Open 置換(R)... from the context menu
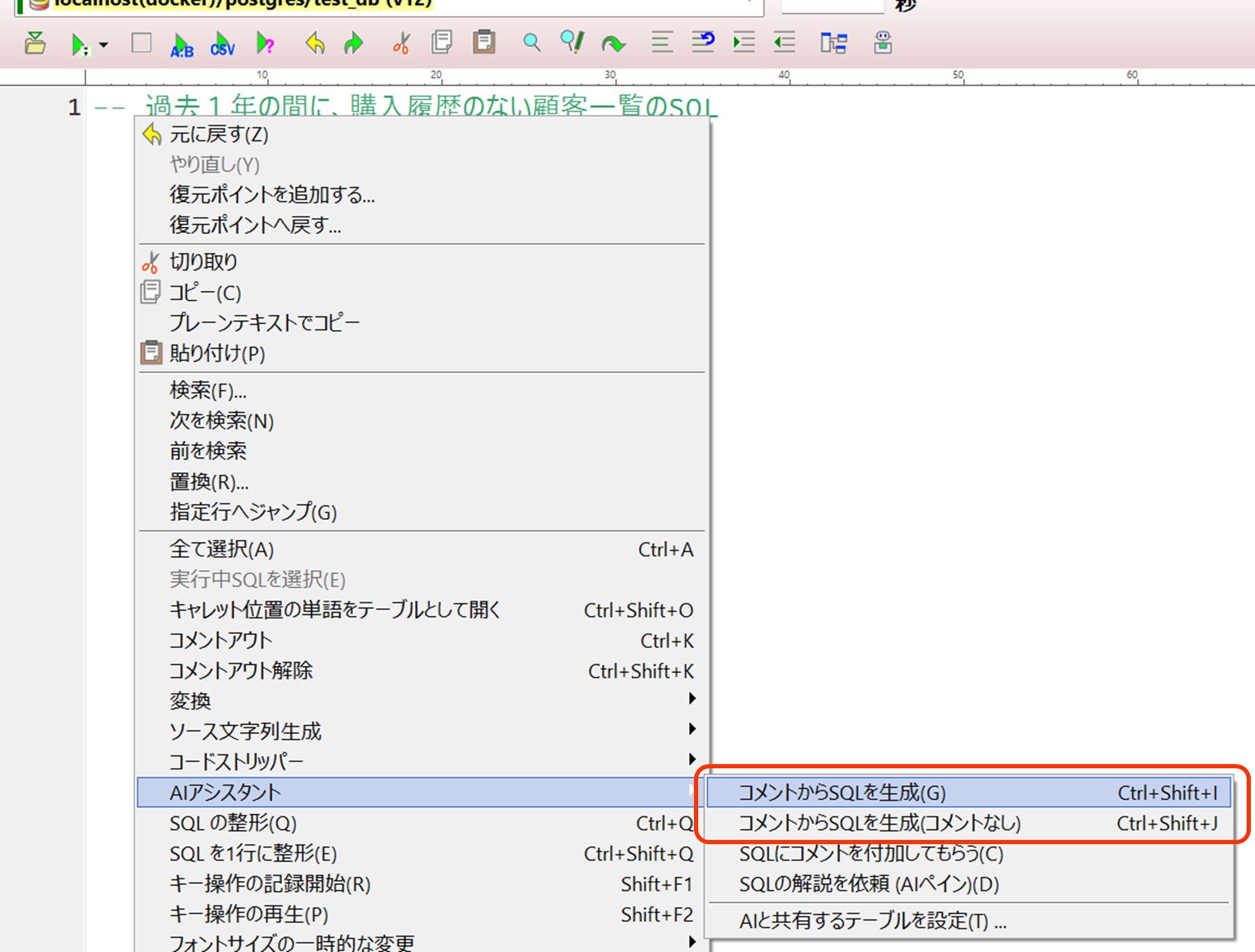The image size is (1255, 952). pyautogui.click(x=422, y=482)
